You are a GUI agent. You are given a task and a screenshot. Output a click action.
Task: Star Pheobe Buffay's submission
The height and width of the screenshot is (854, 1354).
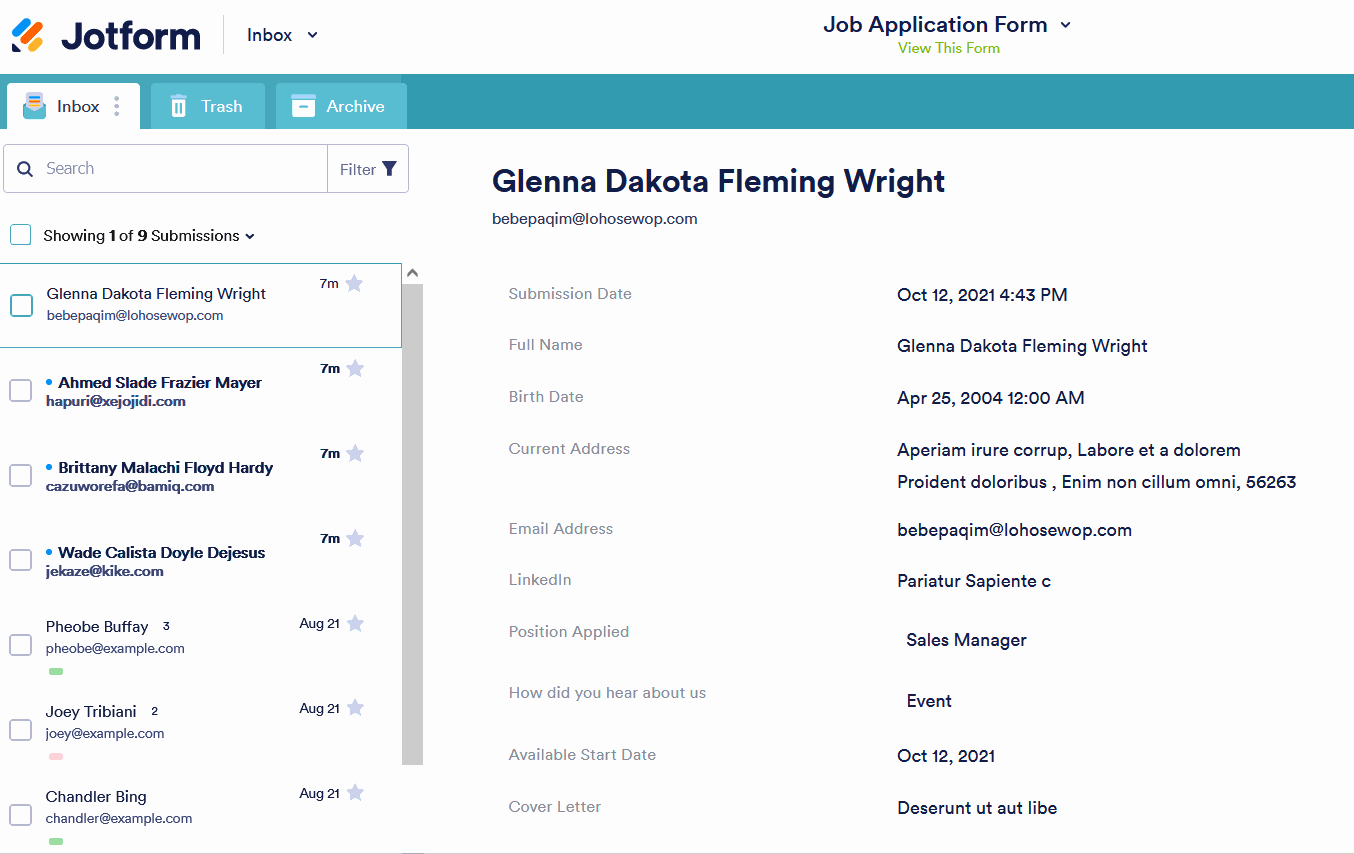click(354, 624)
